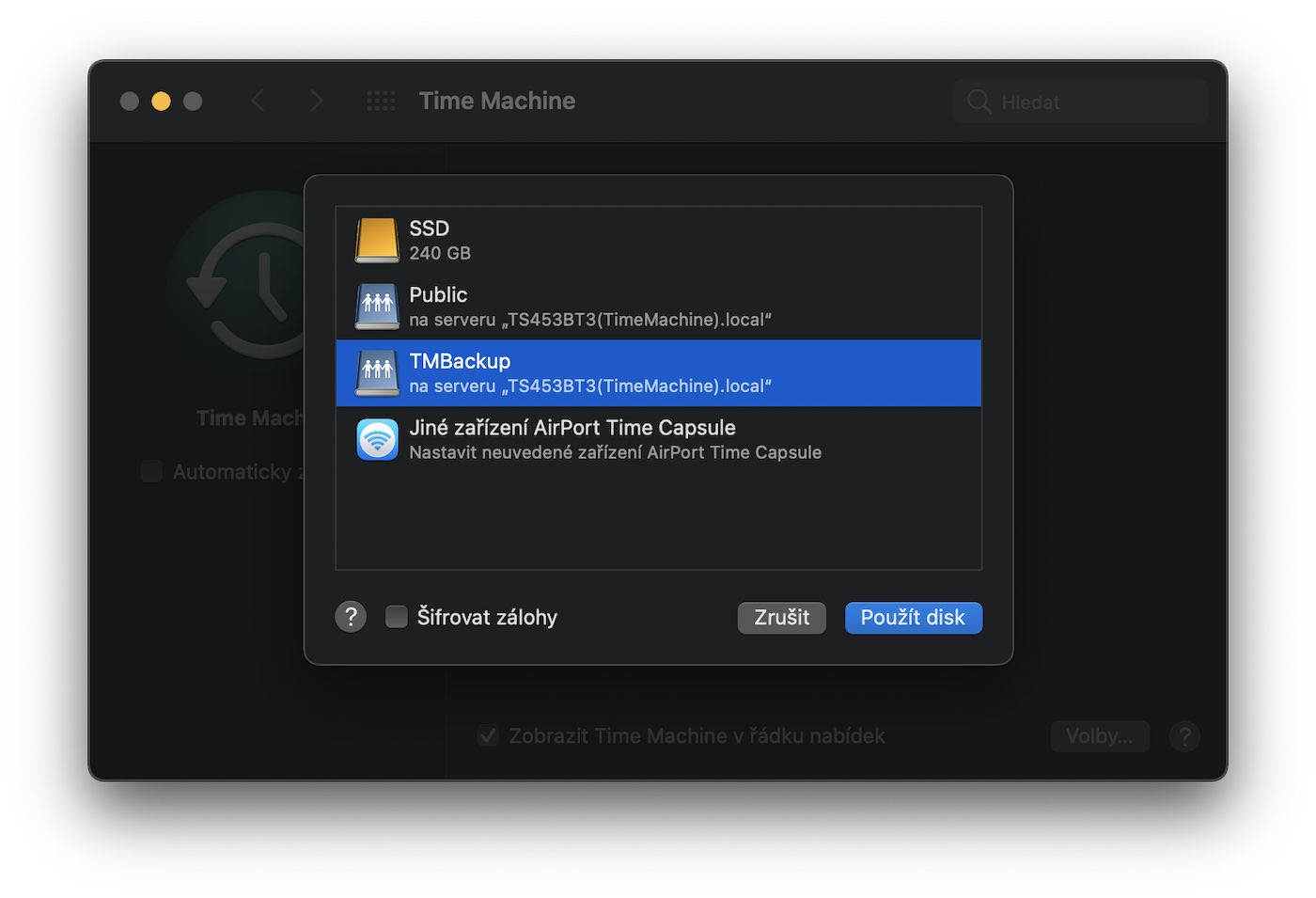Click the help button next to Volby
Viewport: 1316px width, 898px height.
[x=1184, y=736]
